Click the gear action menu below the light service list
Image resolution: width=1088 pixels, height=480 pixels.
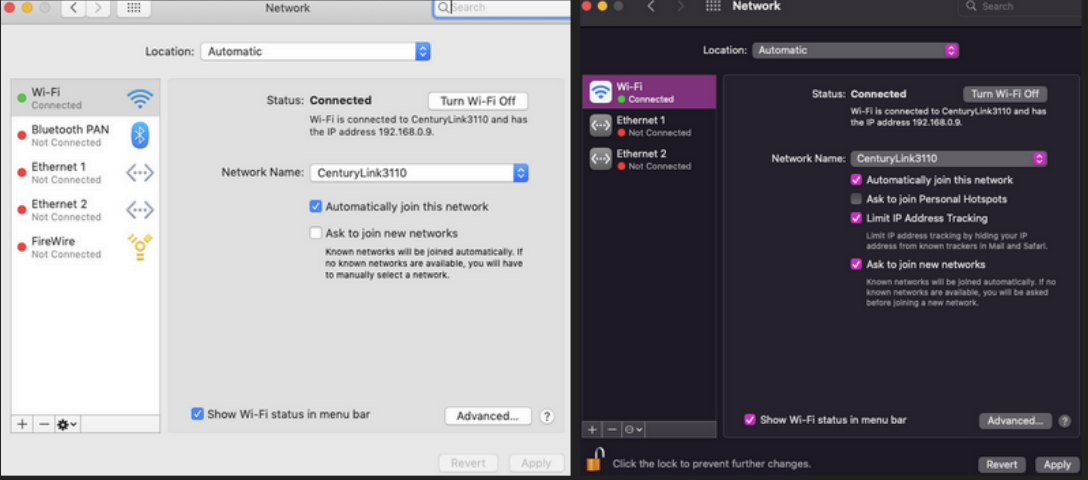click(67, 424)
